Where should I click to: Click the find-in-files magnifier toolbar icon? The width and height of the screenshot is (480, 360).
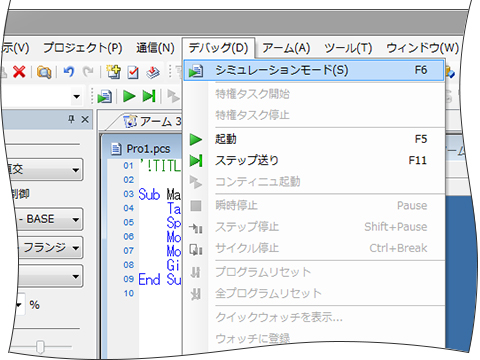point(44,72)
